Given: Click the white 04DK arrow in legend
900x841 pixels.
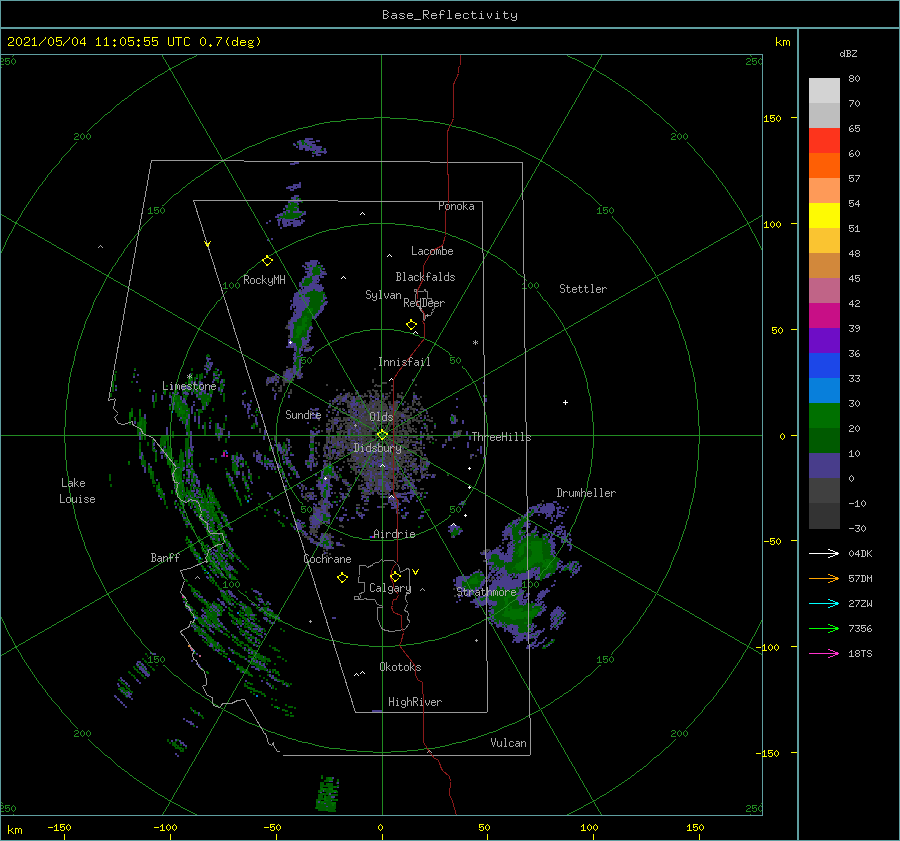Looking at the screenshot, I should tap(824, 553).
